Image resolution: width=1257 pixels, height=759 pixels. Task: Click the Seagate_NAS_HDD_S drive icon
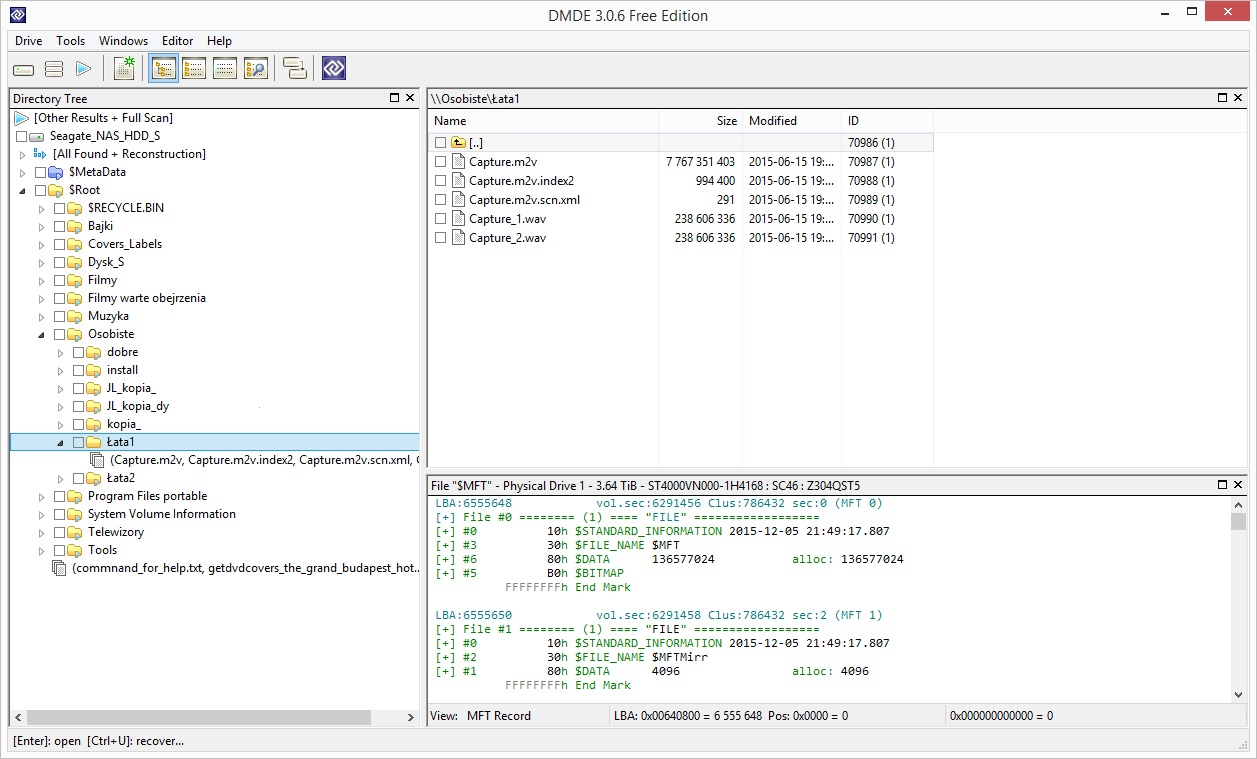pos(38,136)
